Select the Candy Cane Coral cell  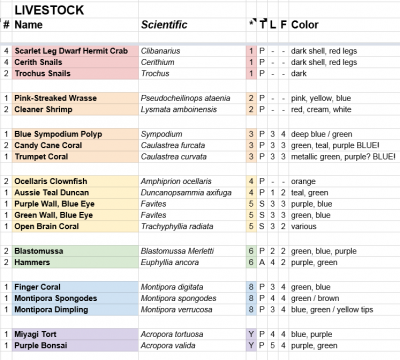pyautogui.click(x=76, y=145)
